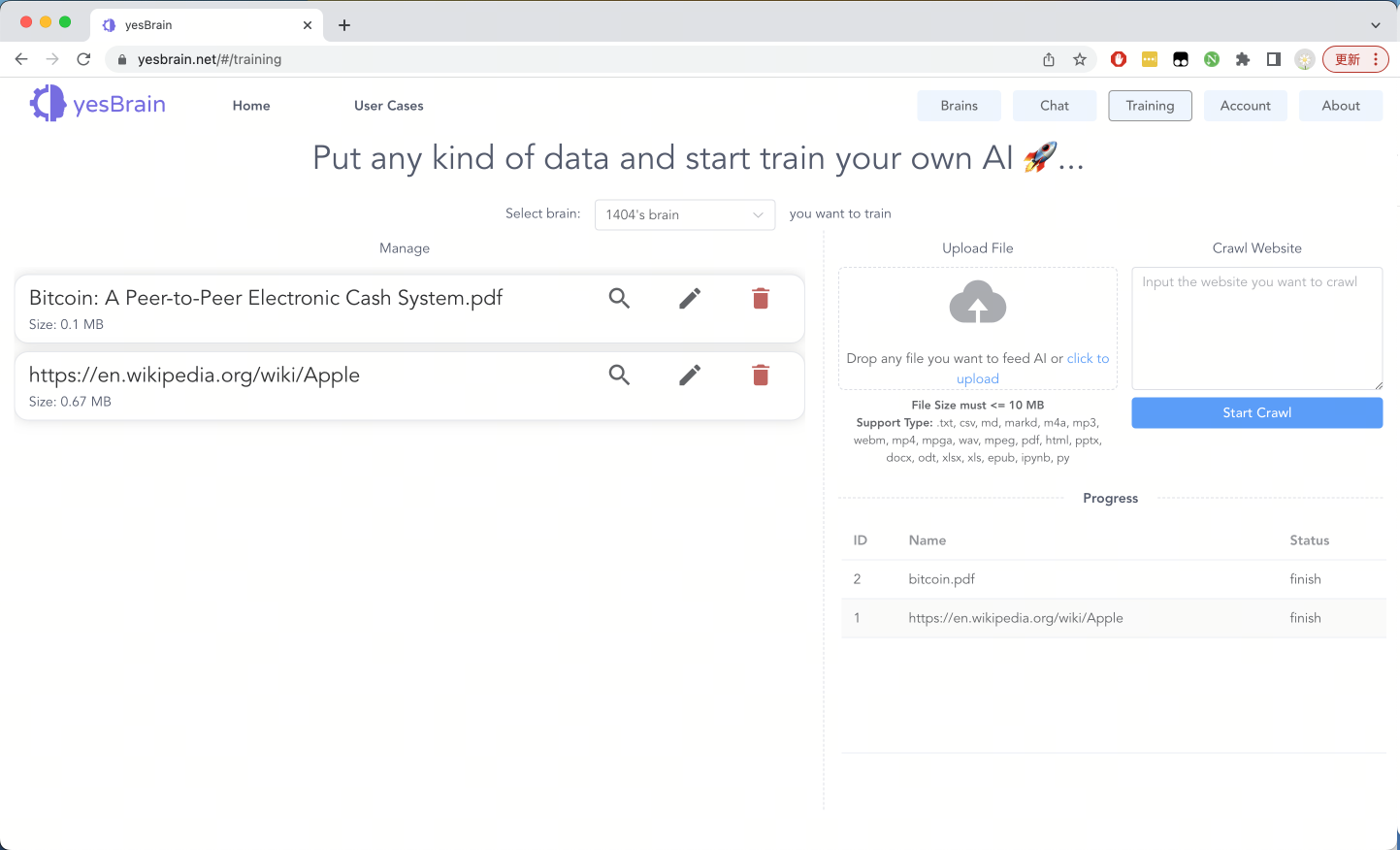Viewport: 1400px width, 850px height.
Task: Open the black-and-white extension icon
Action: coord(1181,59)
